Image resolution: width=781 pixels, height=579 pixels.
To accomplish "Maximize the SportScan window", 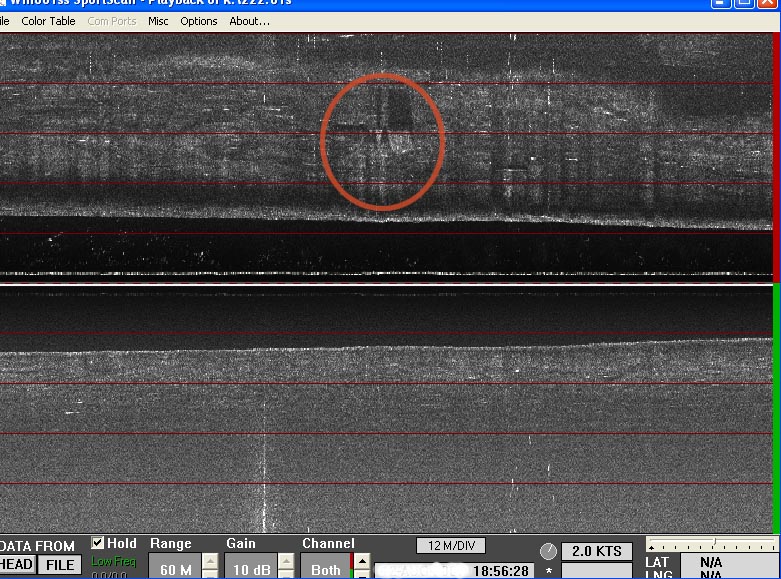I will [x=745, y=3].
